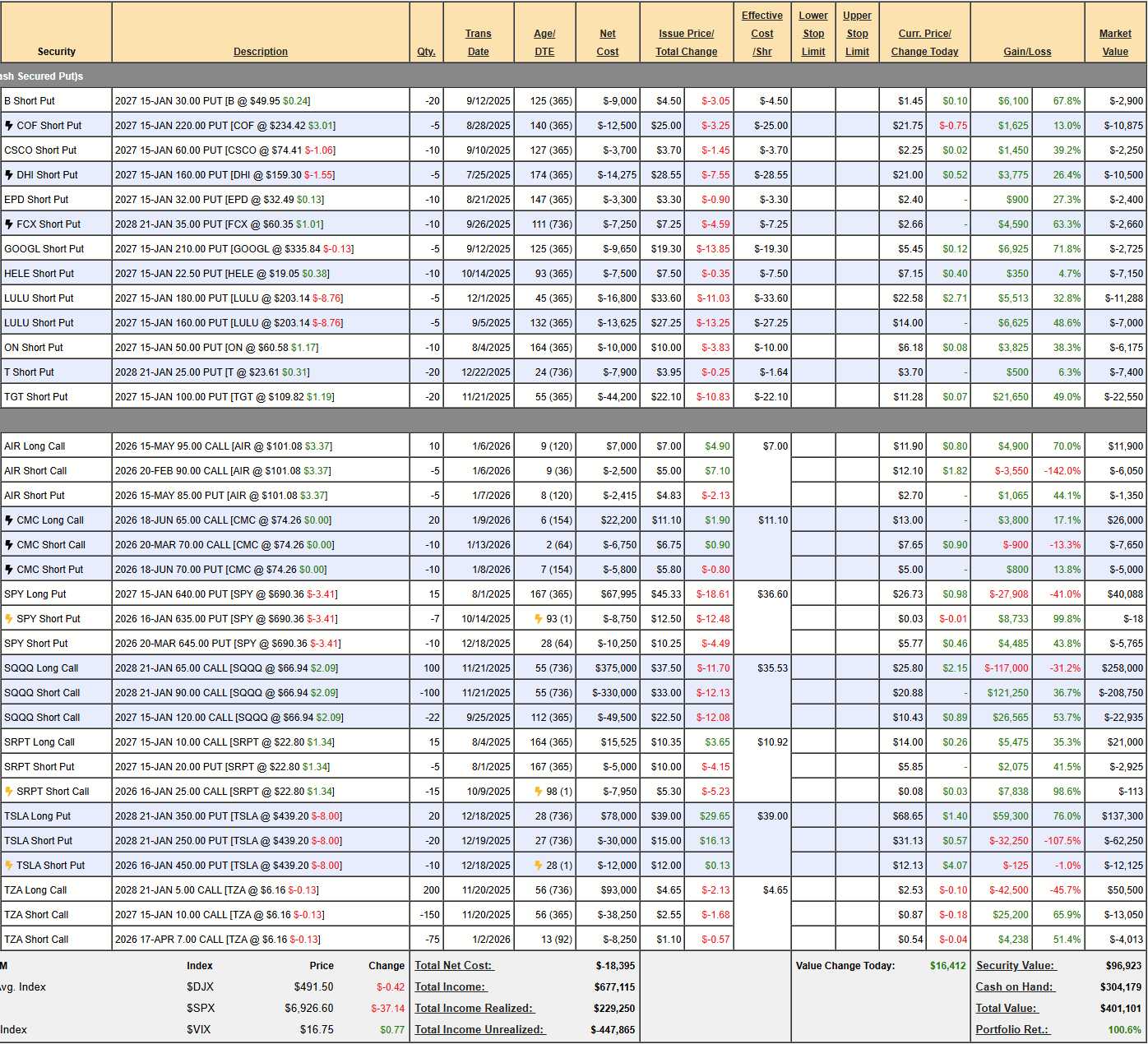The height and width of the screenshot is (1044, 1148).
Task: Select the bolt icon next to CMC Long Call
Action: (9, 520)
